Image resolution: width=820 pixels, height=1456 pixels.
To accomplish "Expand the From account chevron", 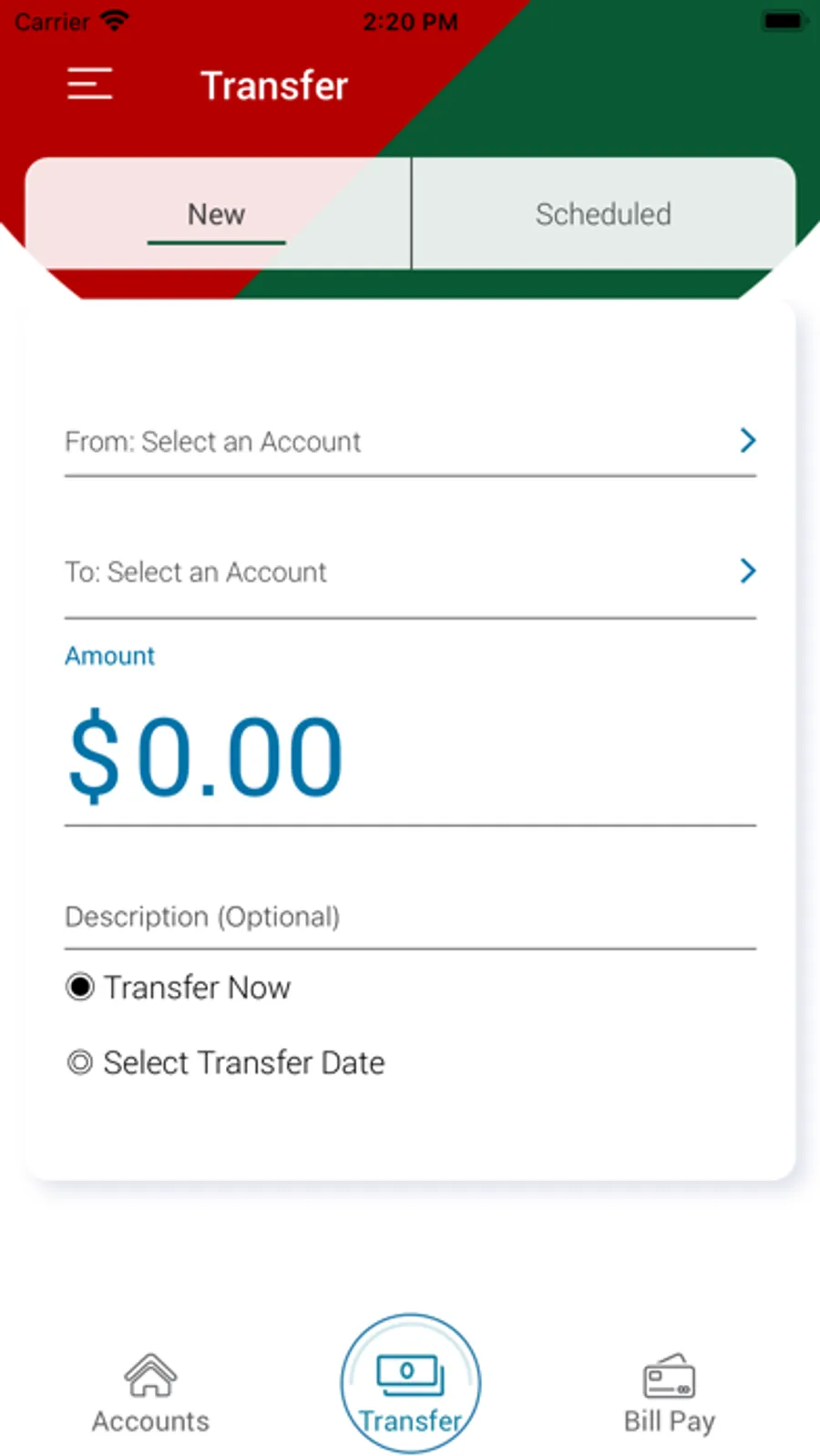I will pos(748,441).
